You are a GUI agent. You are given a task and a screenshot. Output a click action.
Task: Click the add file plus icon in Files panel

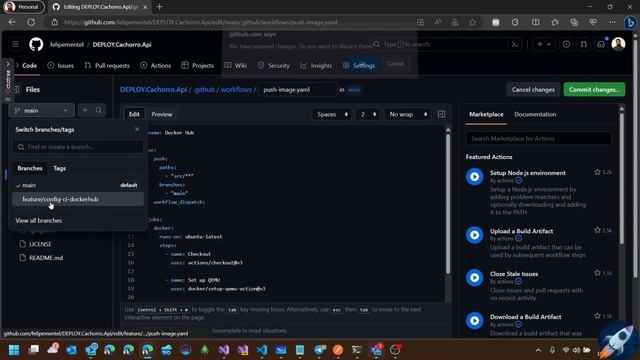(x=85, y=110)
